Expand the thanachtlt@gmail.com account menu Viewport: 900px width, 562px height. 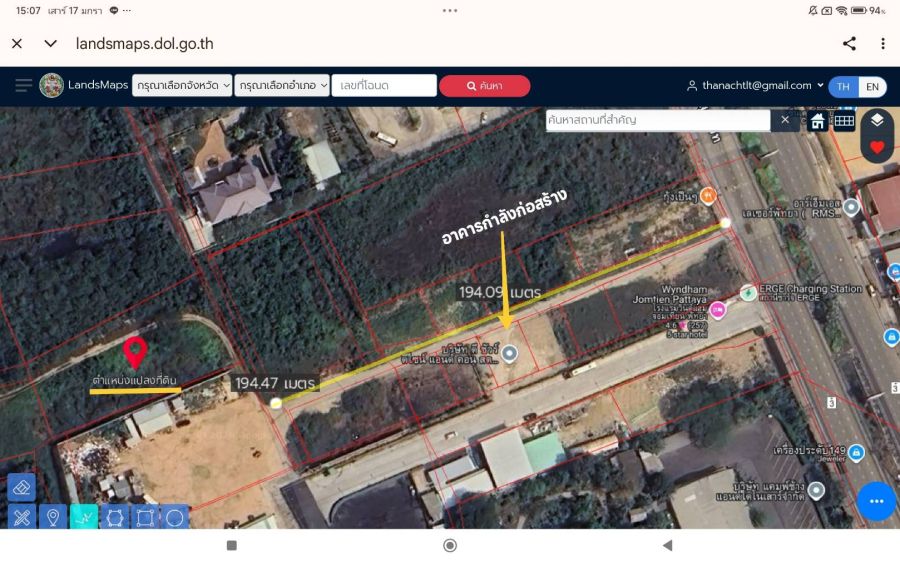coord(755,86)
